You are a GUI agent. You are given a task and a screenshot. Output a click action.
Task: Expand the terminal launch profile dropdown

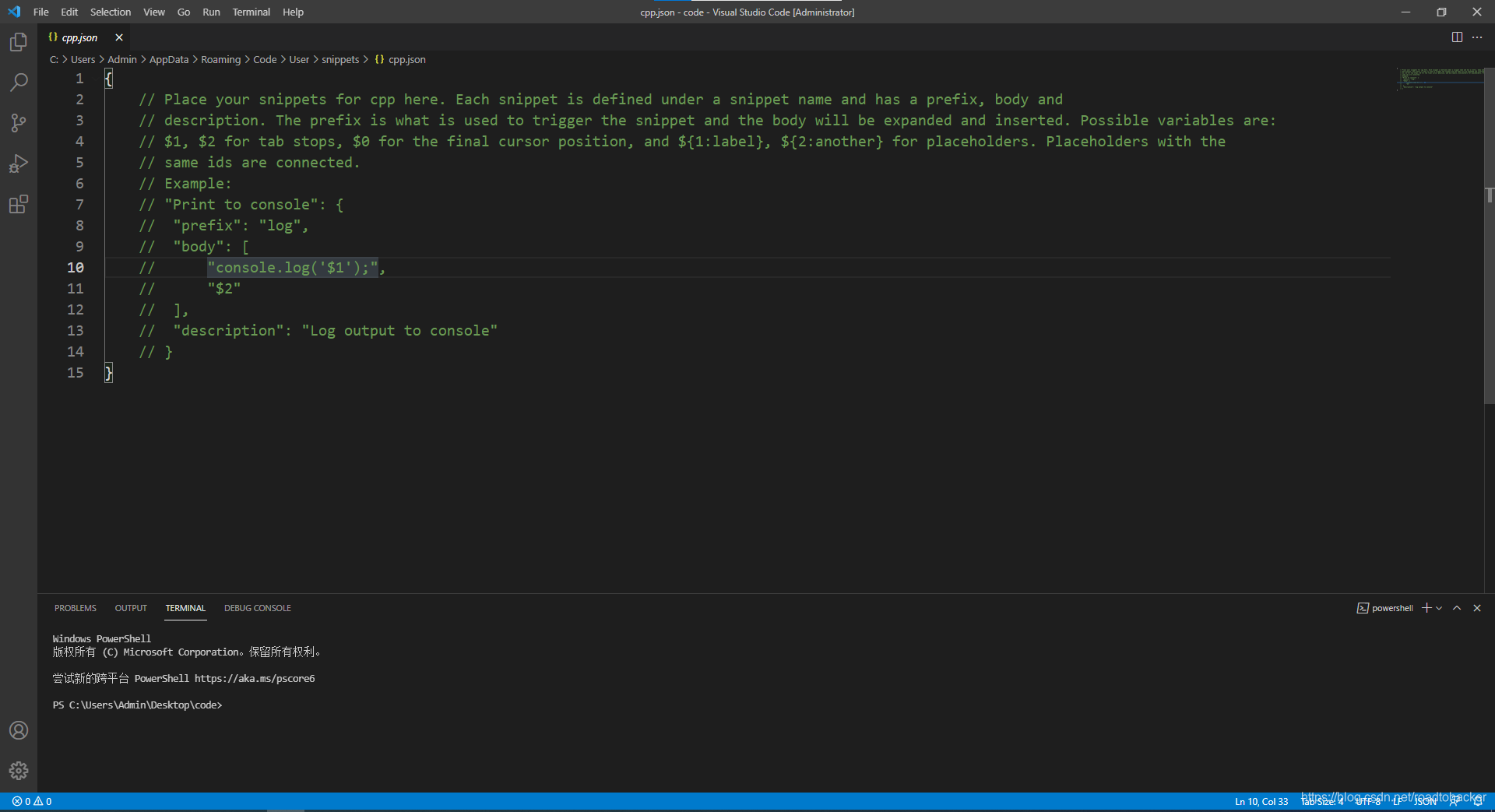click(1439, 608)
